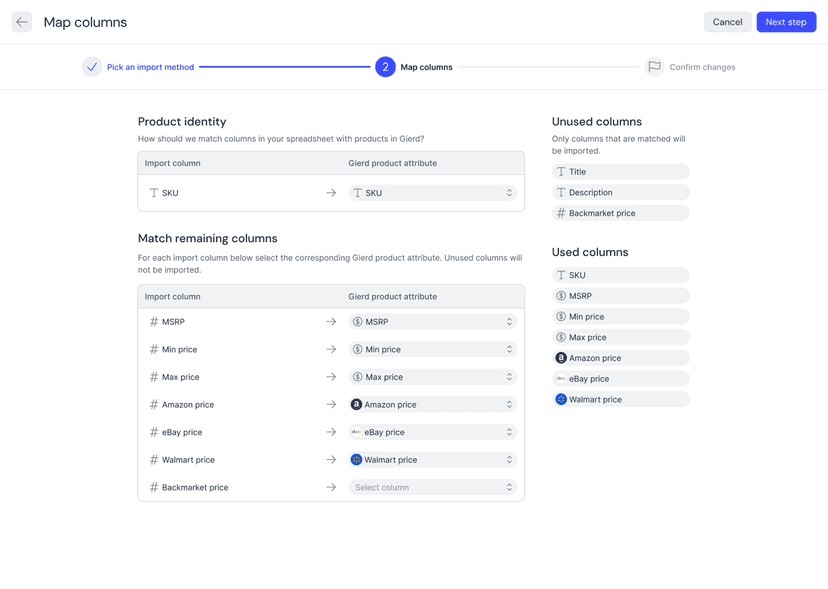
Task: Click the back arrow icon
Action: (22, 22)
